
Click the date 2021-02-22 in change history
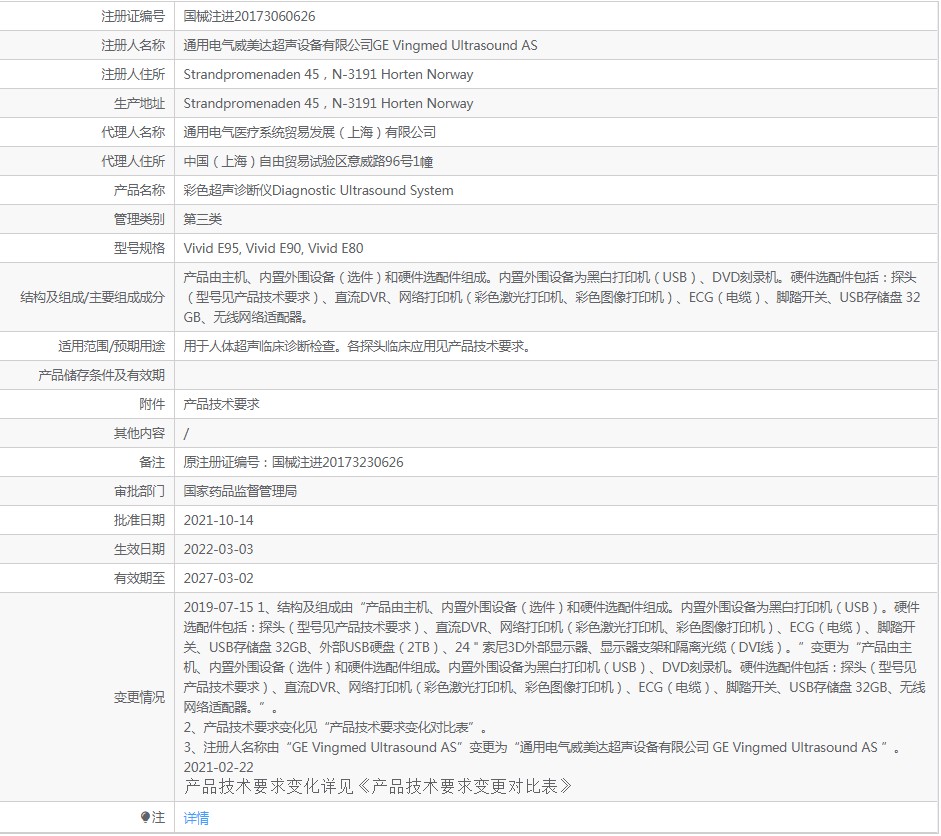pyautogui.click(x=218, y=767)
